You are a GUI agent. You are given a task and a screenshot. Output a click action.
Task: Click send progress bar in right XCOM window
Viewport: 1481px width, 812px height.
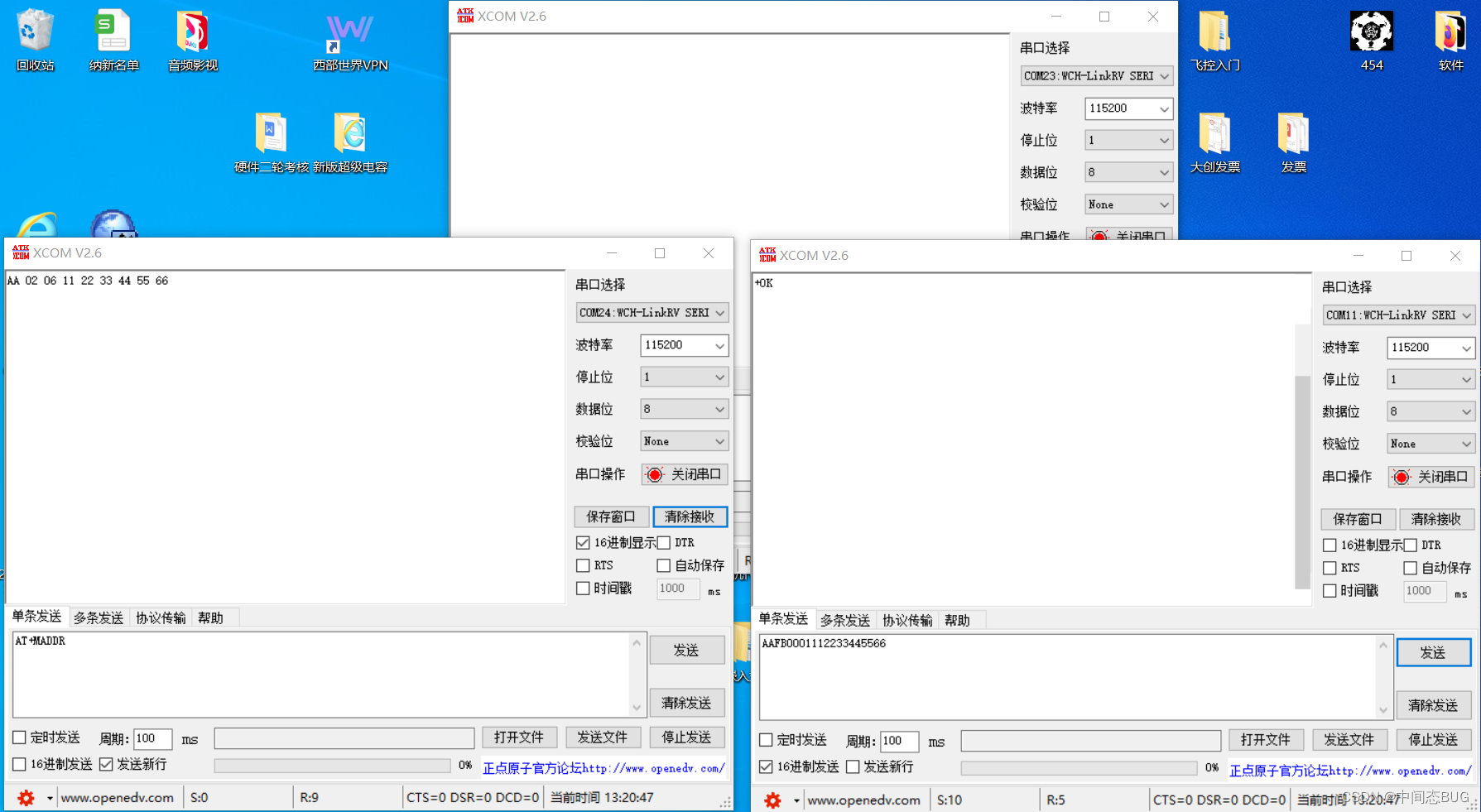[x=1079, y=768]
